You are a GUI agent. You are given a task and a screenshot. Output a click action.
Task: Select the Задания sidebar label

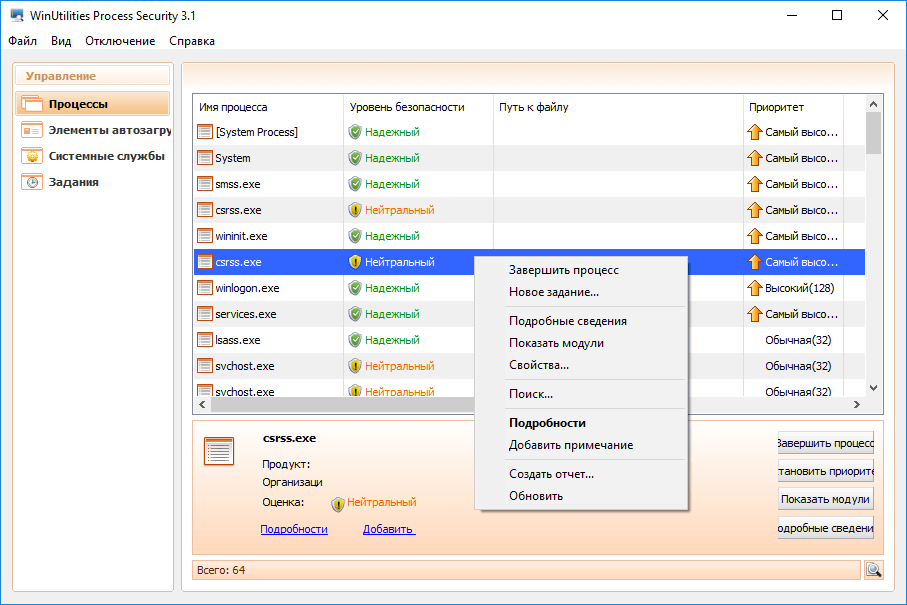pos(73,182)
